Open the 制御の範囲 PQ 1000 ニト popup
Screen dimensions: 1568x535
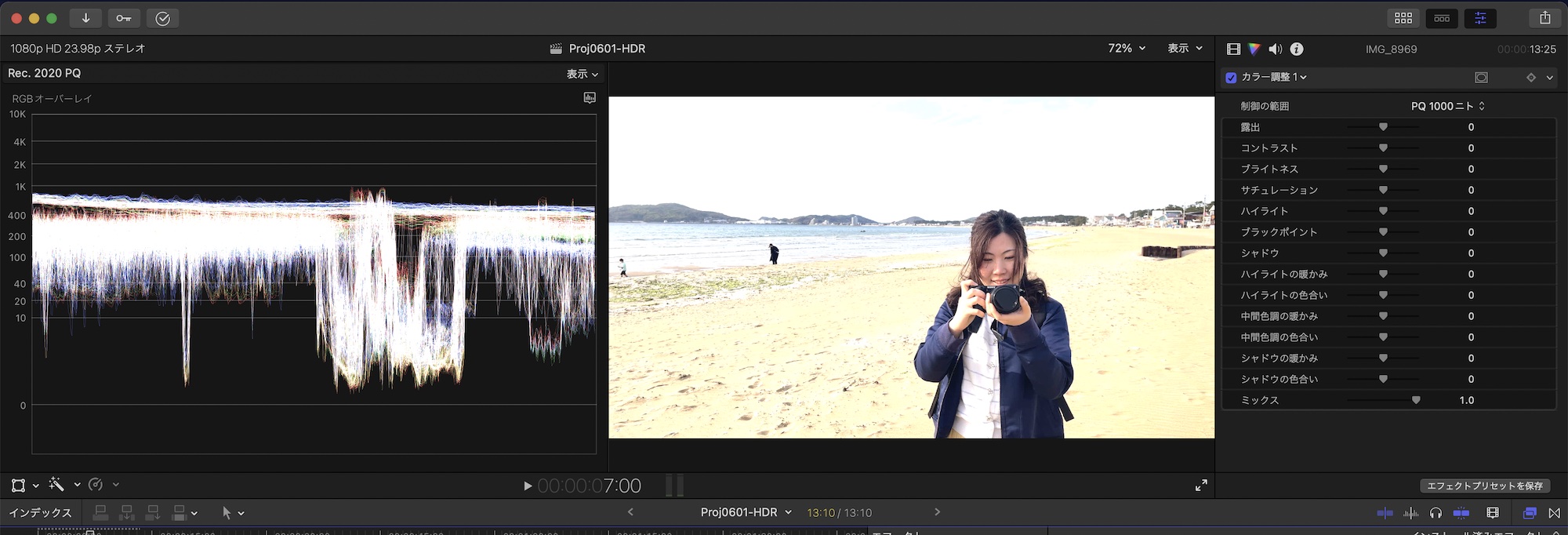(x=1447, y=106)
